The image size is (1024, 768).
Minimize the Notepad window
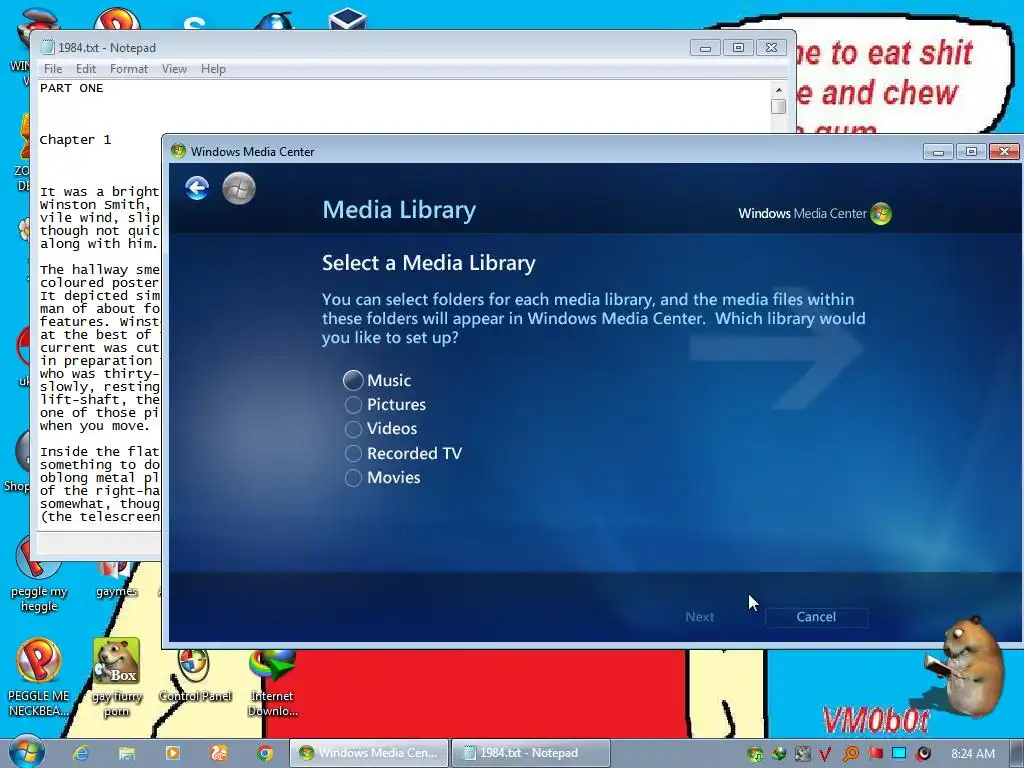[x=705, y=48]
